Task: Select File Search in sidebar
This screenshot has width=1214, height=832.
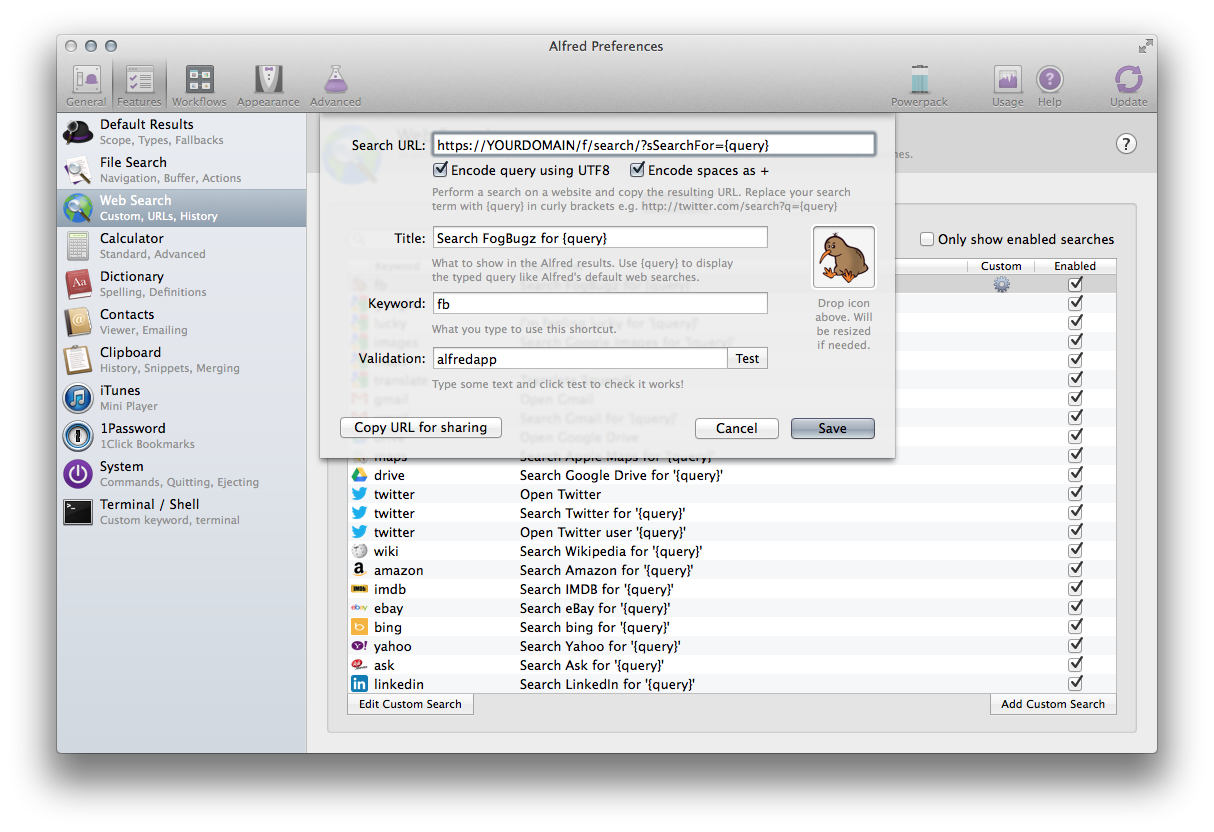Action: click(x=181, y=170)
